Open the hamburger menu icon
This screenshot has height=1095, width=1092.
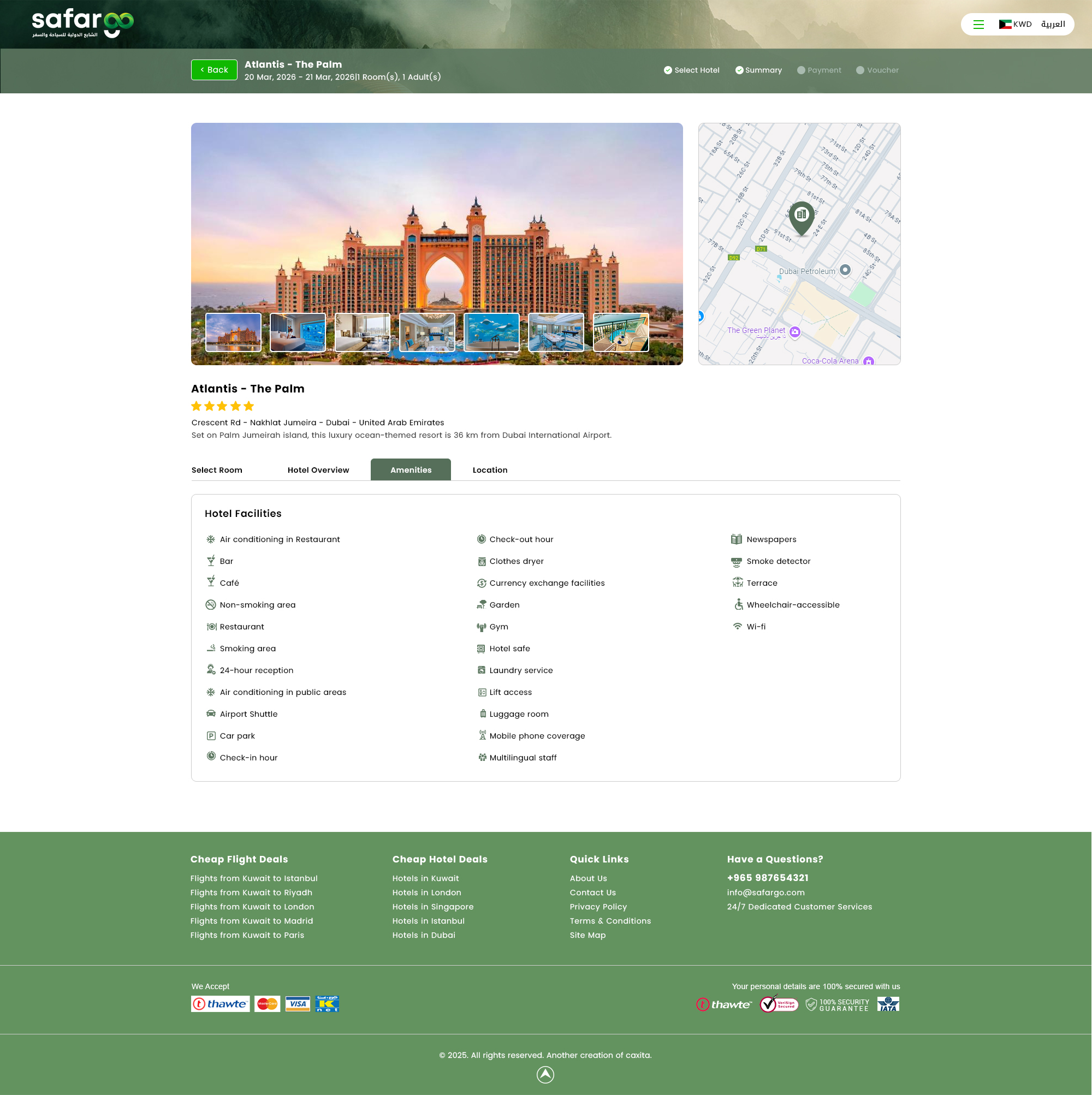click(978, 25)
